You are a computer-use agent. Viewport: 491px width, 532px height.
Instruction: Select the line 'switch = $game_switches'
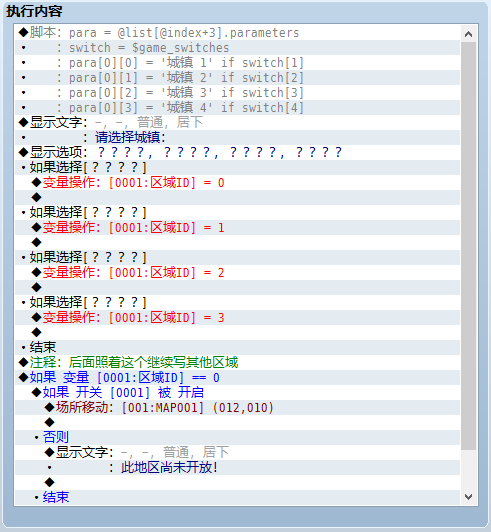click(238, 48)
